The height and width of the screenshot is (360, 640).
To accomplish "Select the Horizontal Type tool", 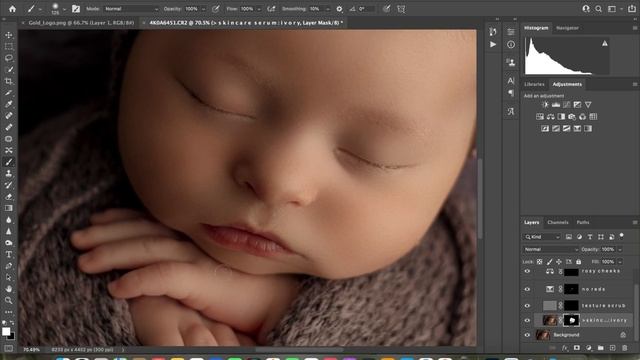I will point(9,254).
